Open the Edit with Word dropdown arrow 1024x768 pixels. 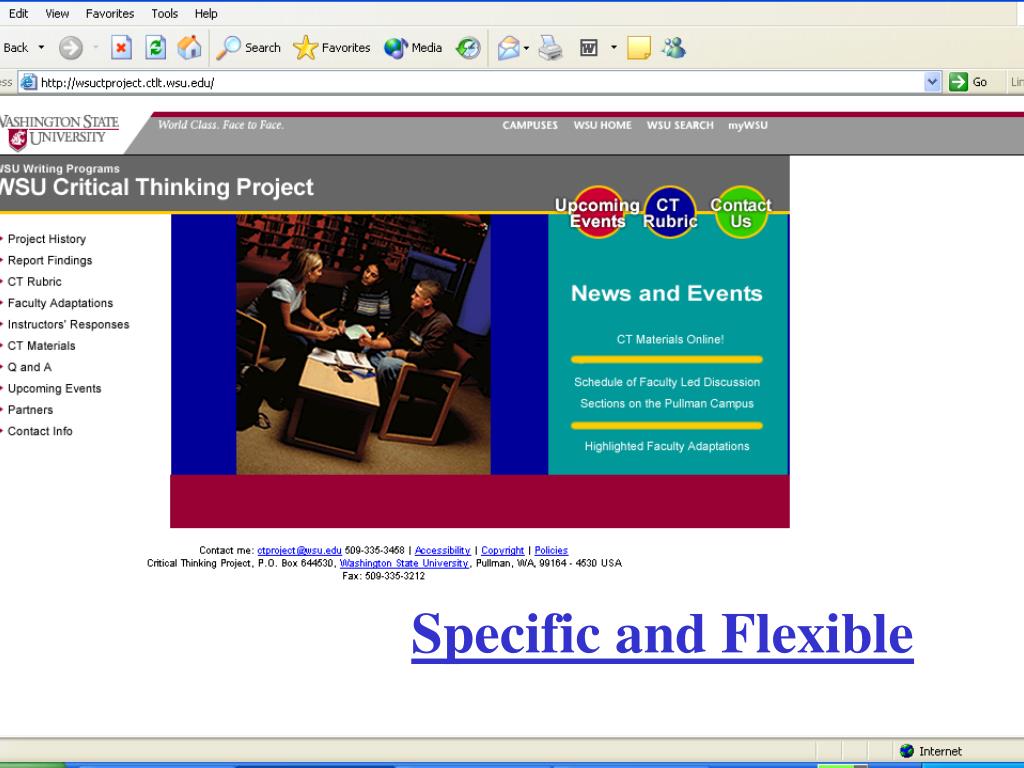(x=613, y=48)
